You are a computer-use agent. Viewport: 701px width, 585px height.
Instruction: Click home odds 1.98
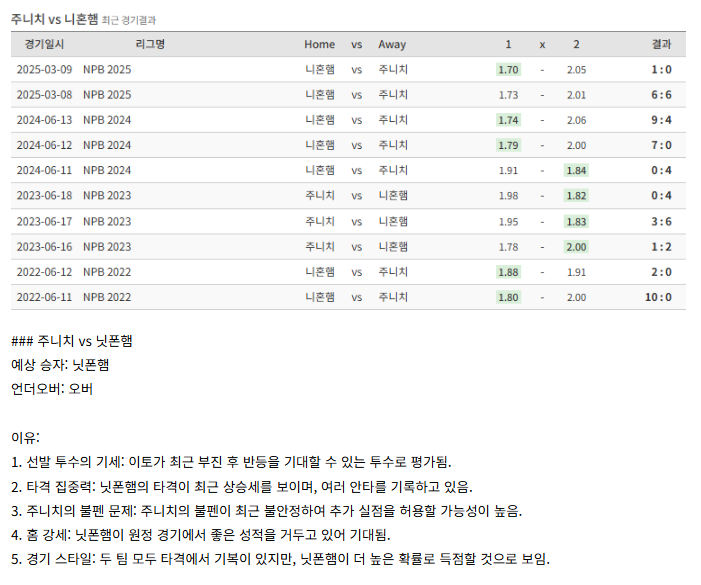click(x=508, y=196)
